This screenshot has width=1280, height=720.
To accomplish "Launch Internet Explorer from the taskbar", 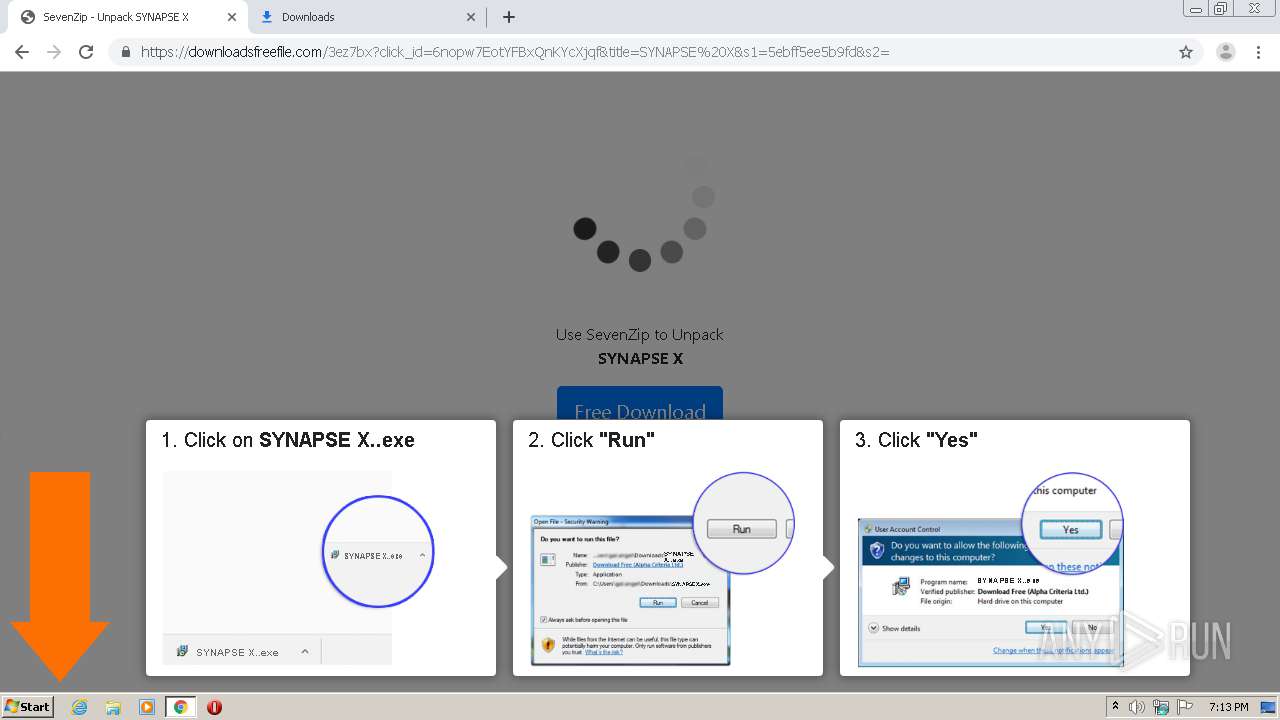I will pos(80,707).
